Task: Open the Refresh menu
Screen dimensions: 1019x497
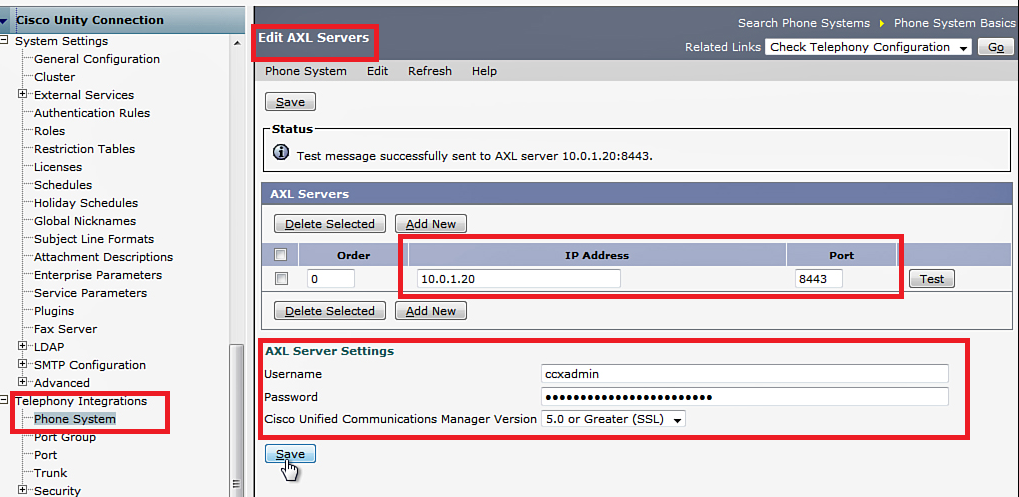Action: [430, 71]
